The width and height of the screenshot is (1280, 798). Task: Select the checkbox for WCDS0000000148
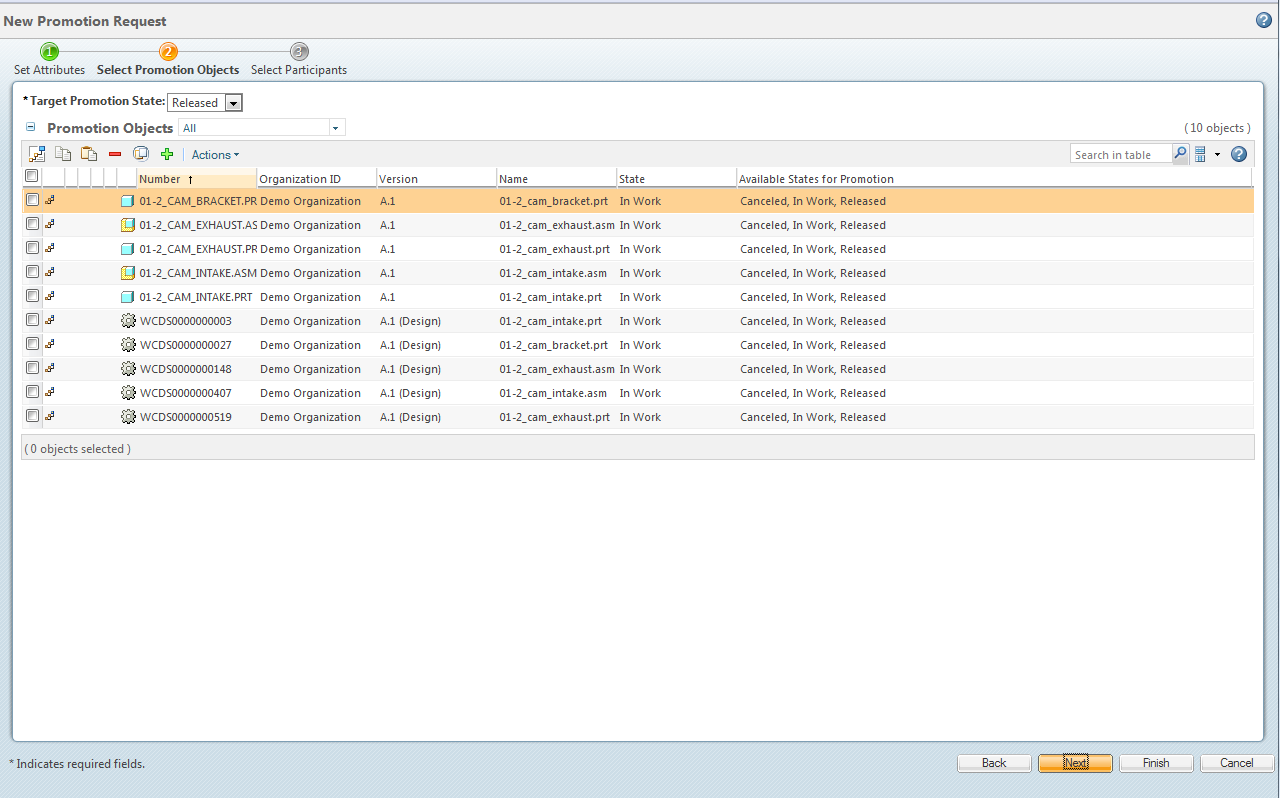(33, 368)
